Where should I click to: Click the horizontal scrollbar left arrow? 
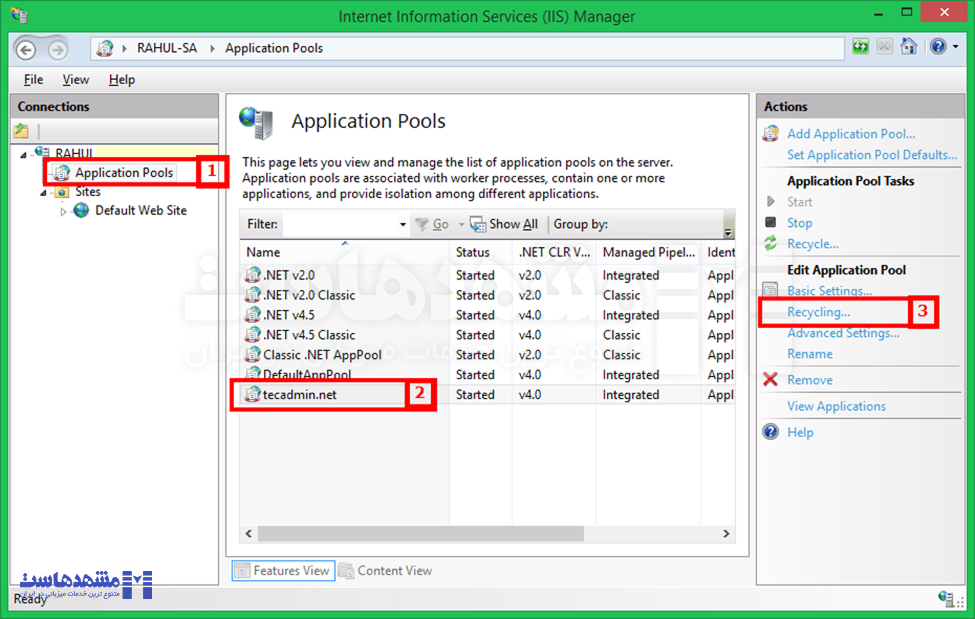click(x=249, y=533)
